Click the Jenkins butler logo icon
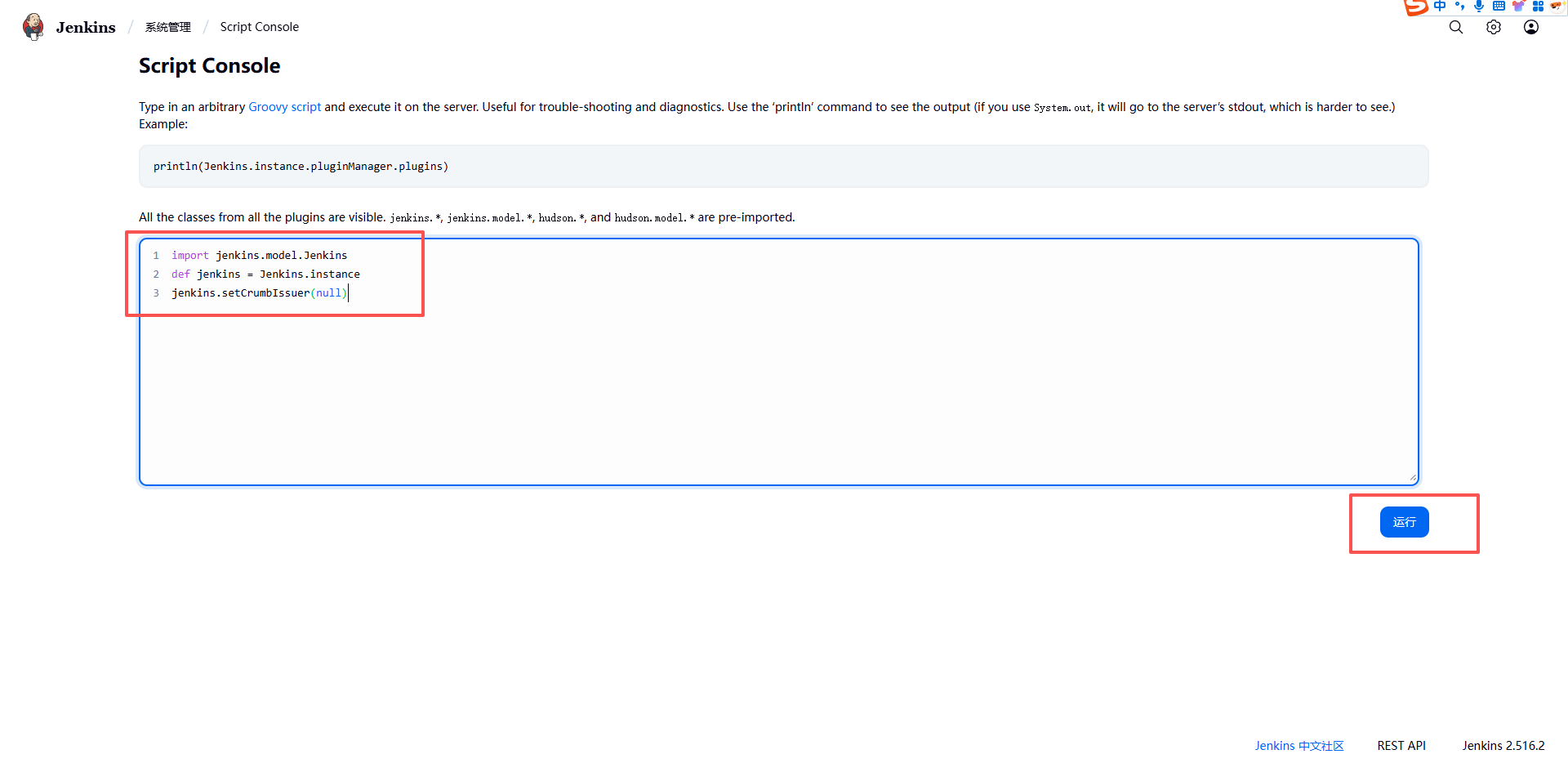The height and width of the screenshot is (772, 1568). point(33,27)
